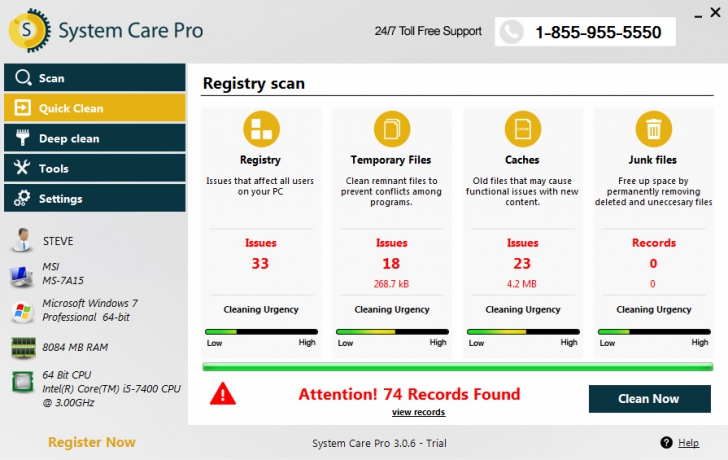
Task: Click the Clean Now button
Action: pos(650,399)
